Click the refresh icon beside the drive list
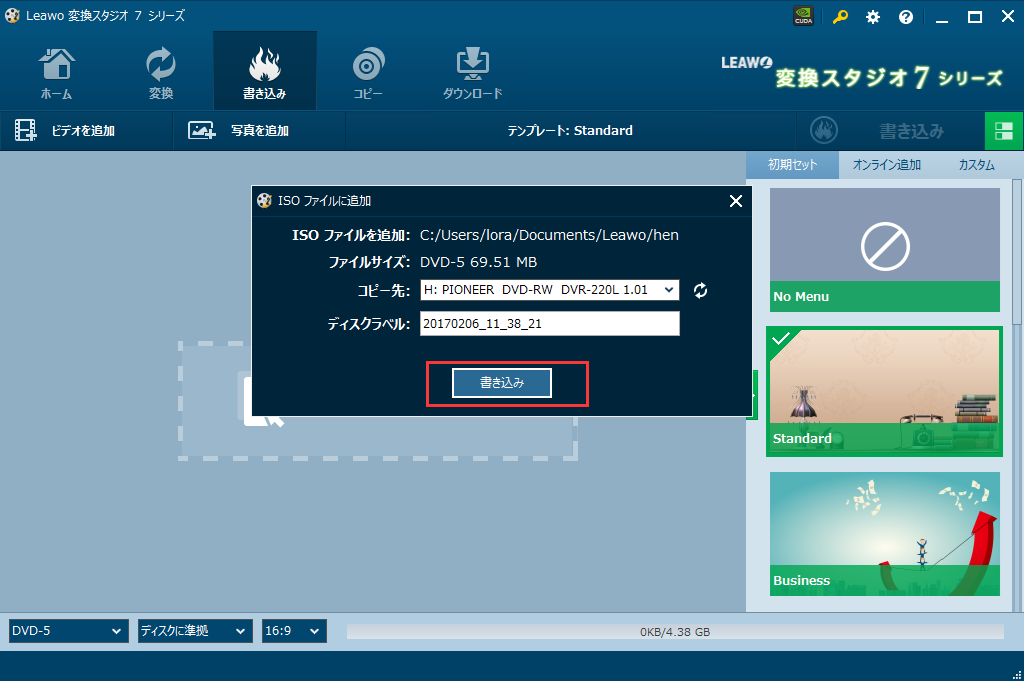This screenshot has width=1024, height=681. (701, 290)
